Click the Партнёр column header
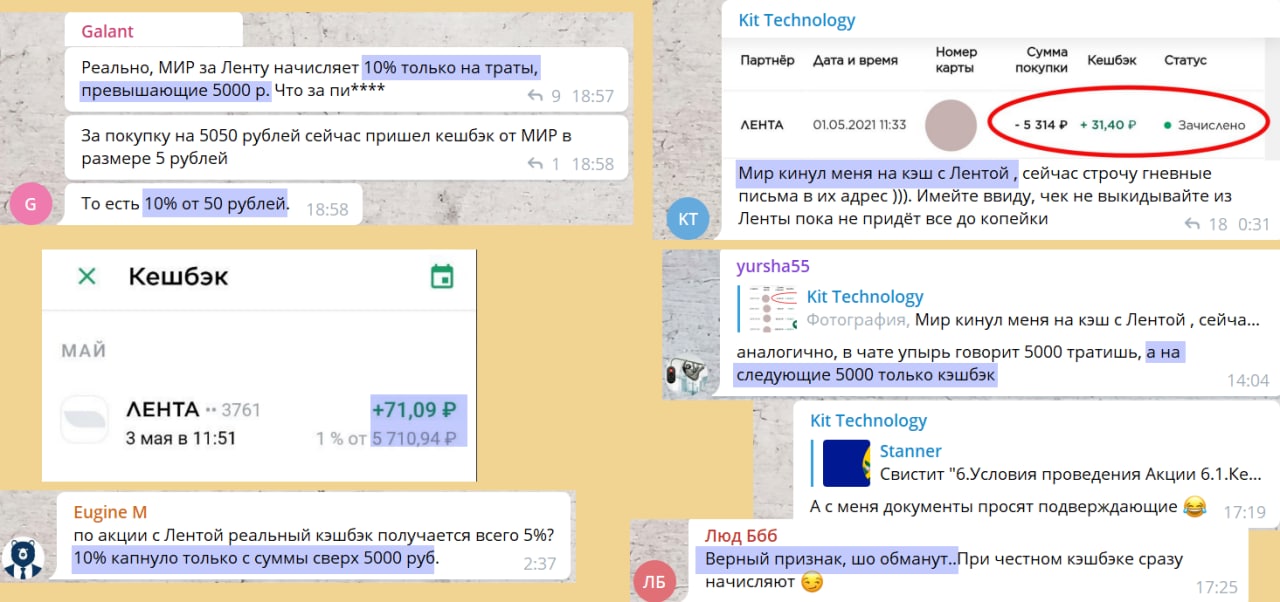 click(767, 60)
